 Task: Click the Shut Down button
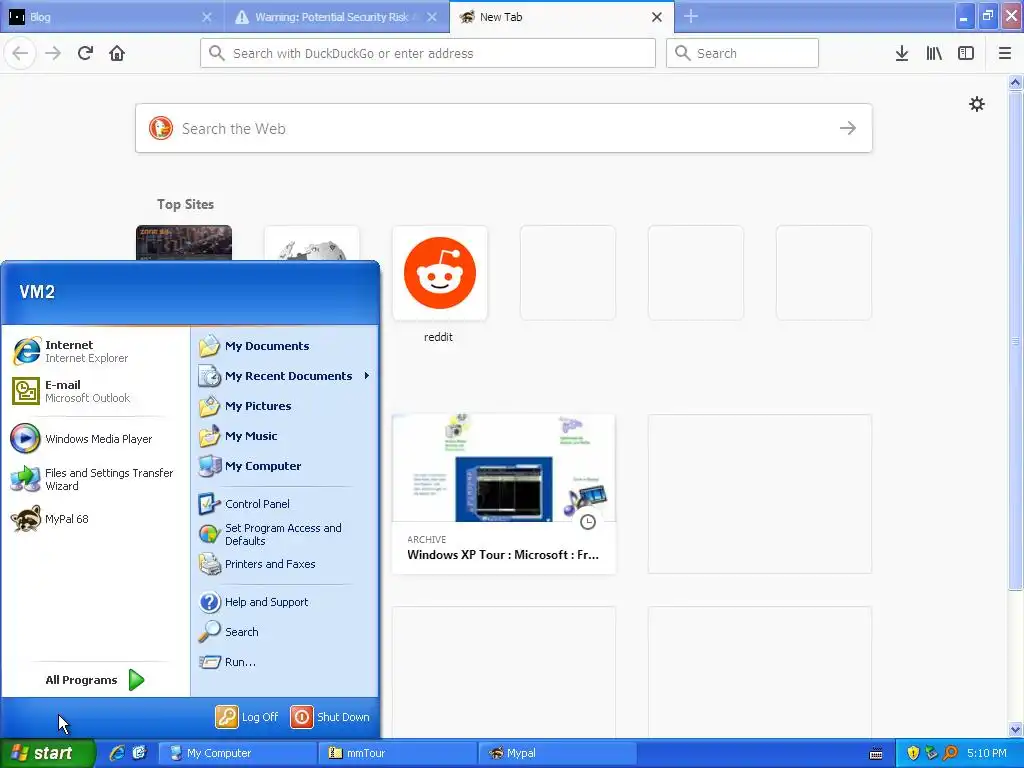tap(330, 717)
